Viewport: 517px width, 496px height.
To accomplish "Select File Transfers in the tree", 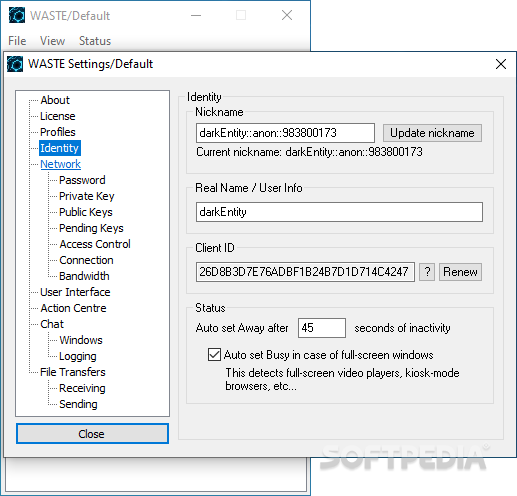I will (73, 372).
